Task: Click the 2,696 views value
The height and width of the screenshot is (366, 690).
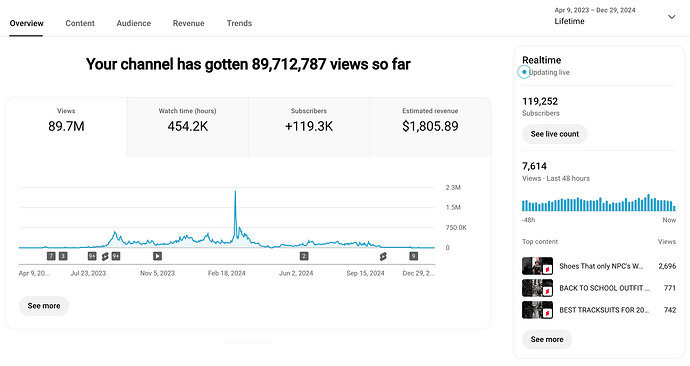Action: (667, 266)
